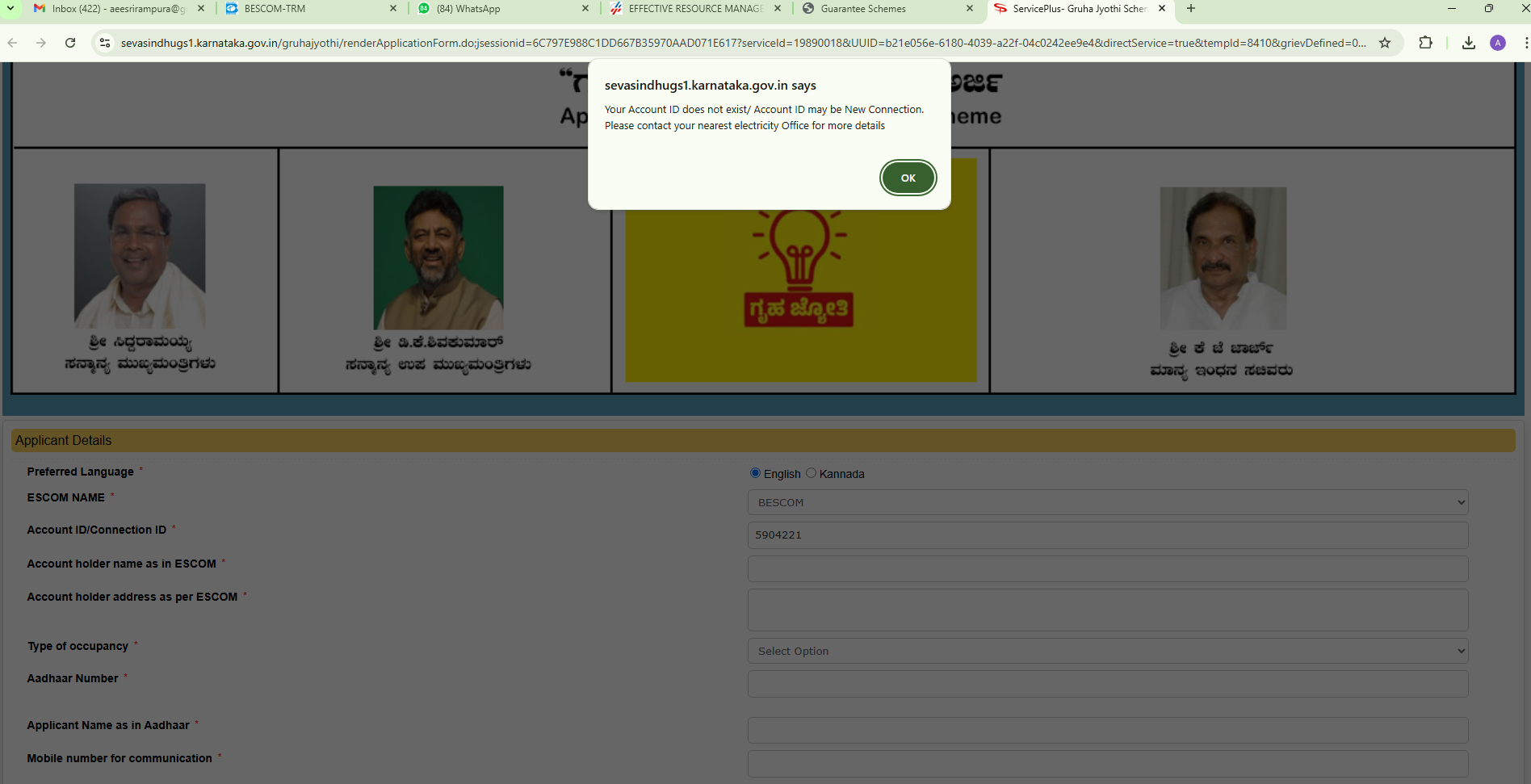Switch to the BESCOM-TRM tab

(311, 9)
